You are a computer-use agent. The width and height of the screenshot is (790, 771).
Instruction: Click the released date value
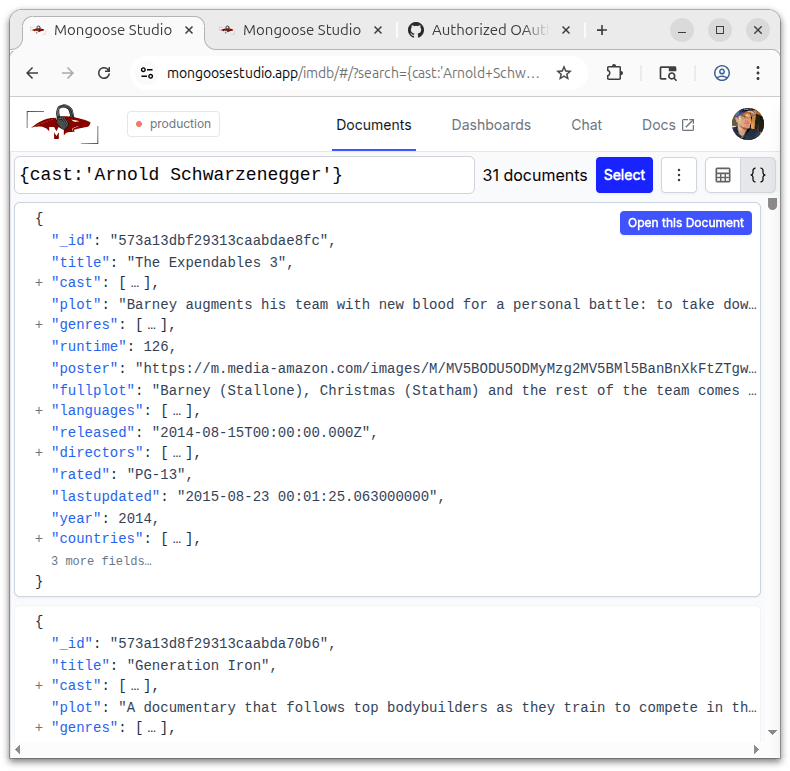point(261,432)
